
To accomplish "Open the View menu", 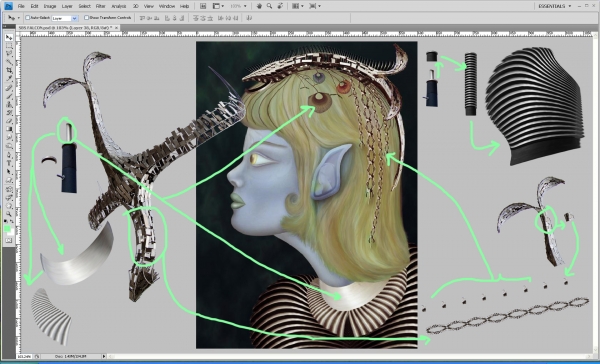I will [x=148, y=6].
